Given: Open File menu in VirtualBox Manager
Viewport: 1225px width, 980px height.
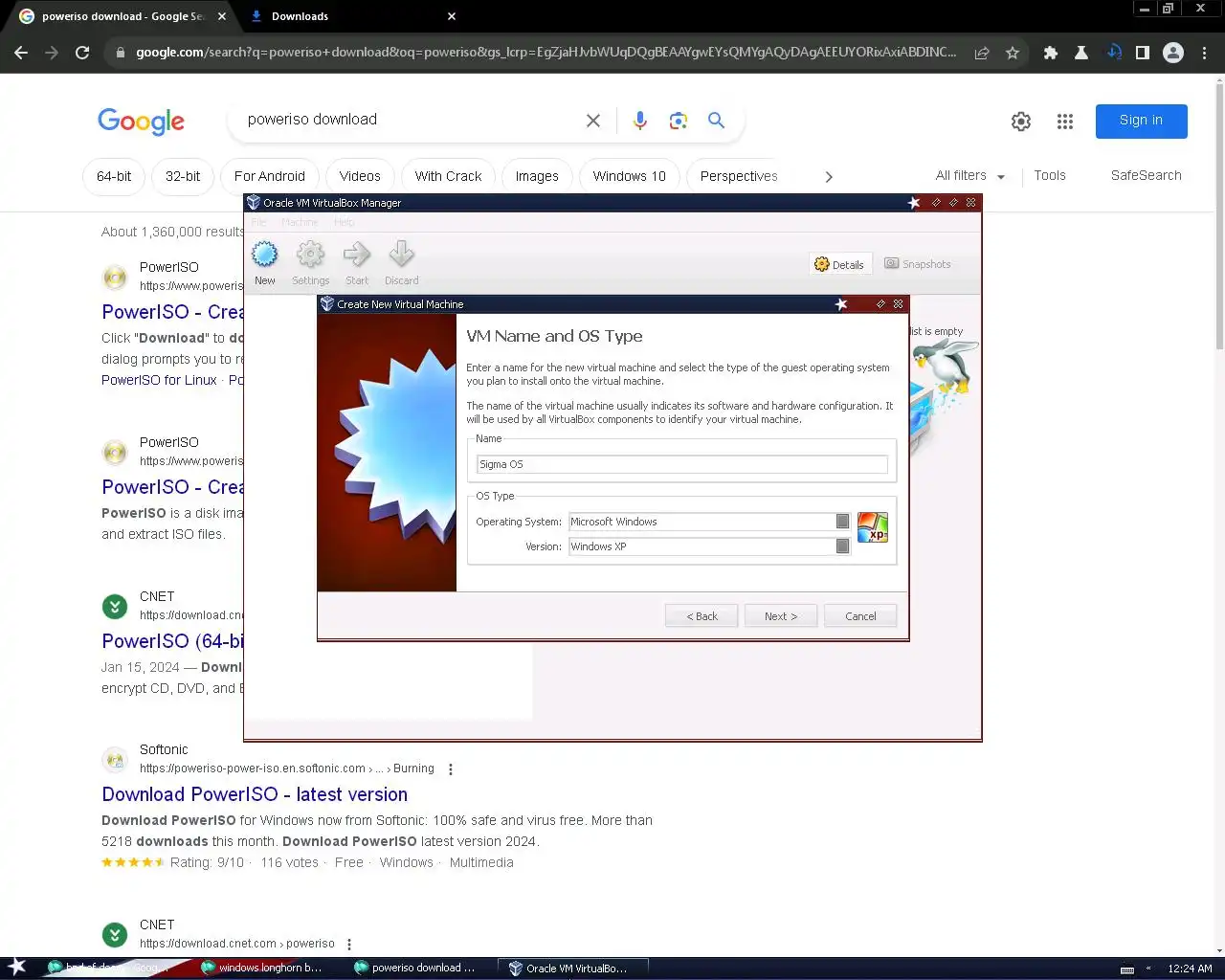Looking at the screenshot, I should [258, 222].
